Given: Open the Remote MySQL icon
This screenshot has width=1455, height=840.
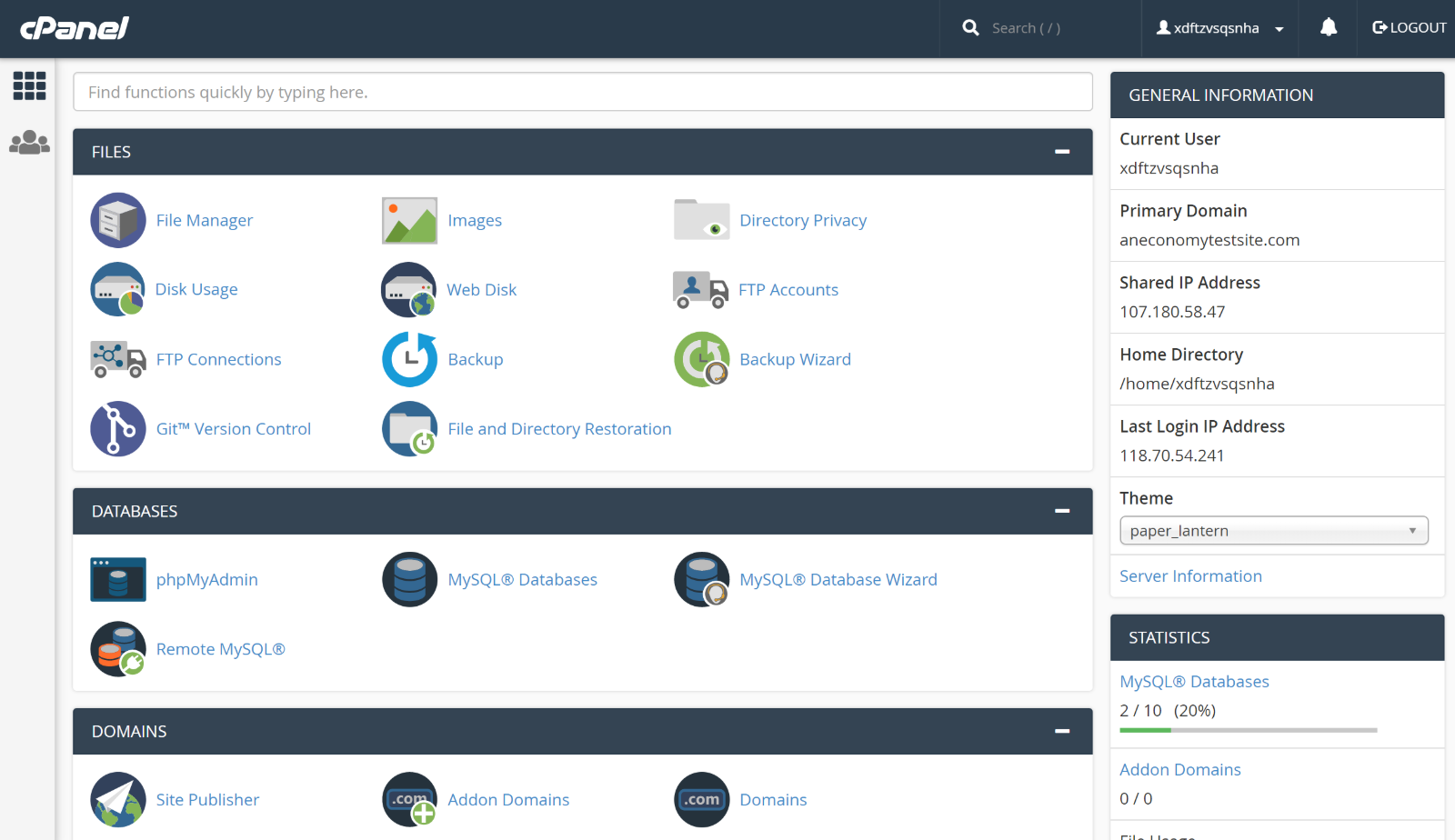Looking at the screenshot, I should point(118,649).
